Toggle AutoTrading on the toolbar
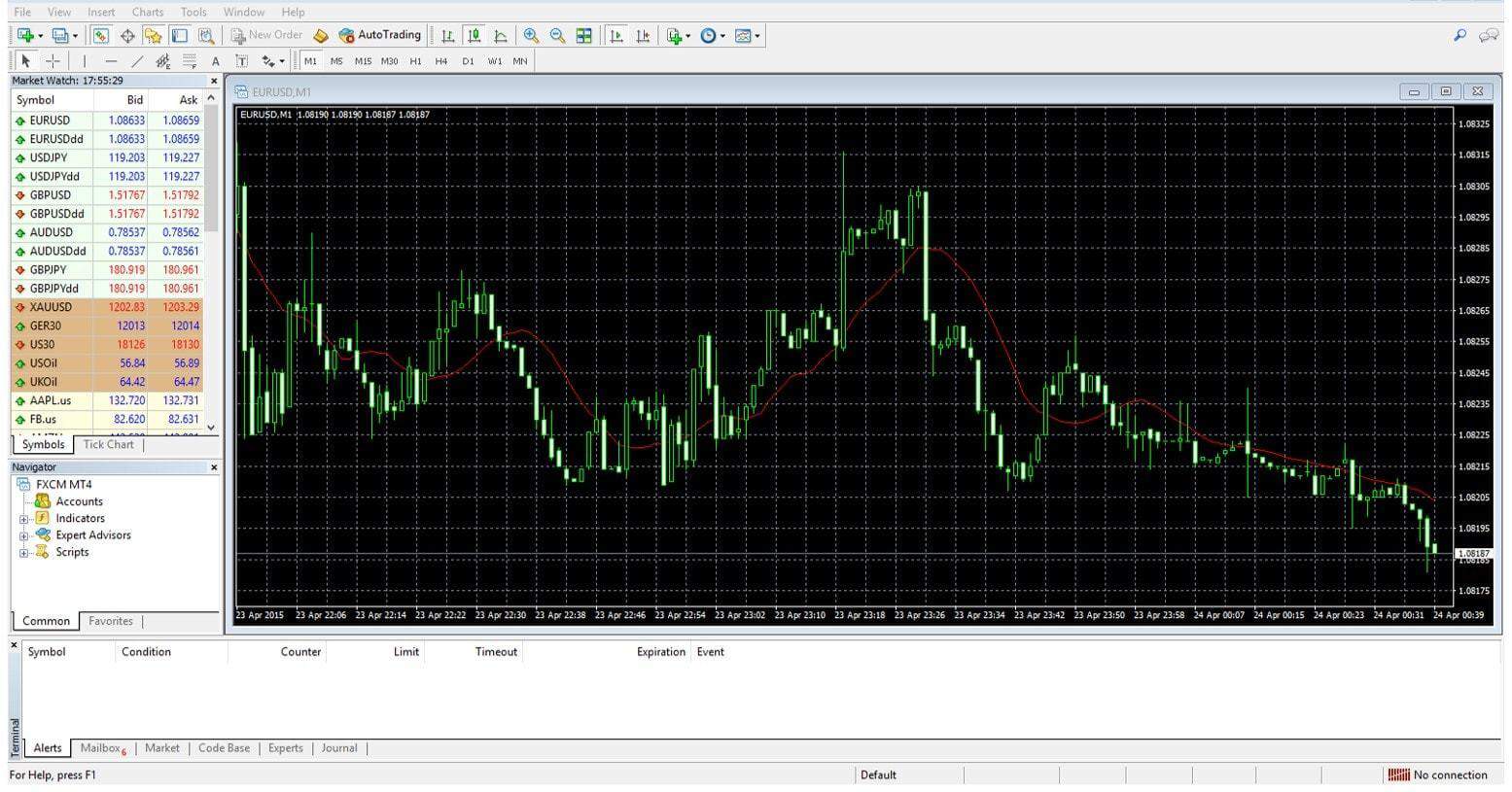The width and height of the screenshot is (1512, 792). click(380, 35)
